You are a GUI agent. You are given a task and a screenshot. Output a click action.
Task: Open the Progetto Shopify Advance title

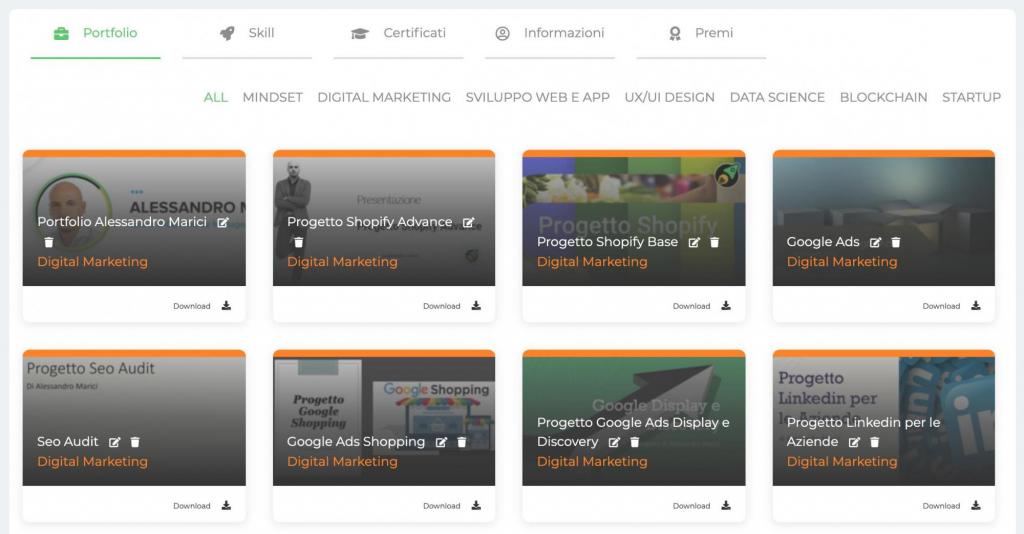tap(370, 222)
